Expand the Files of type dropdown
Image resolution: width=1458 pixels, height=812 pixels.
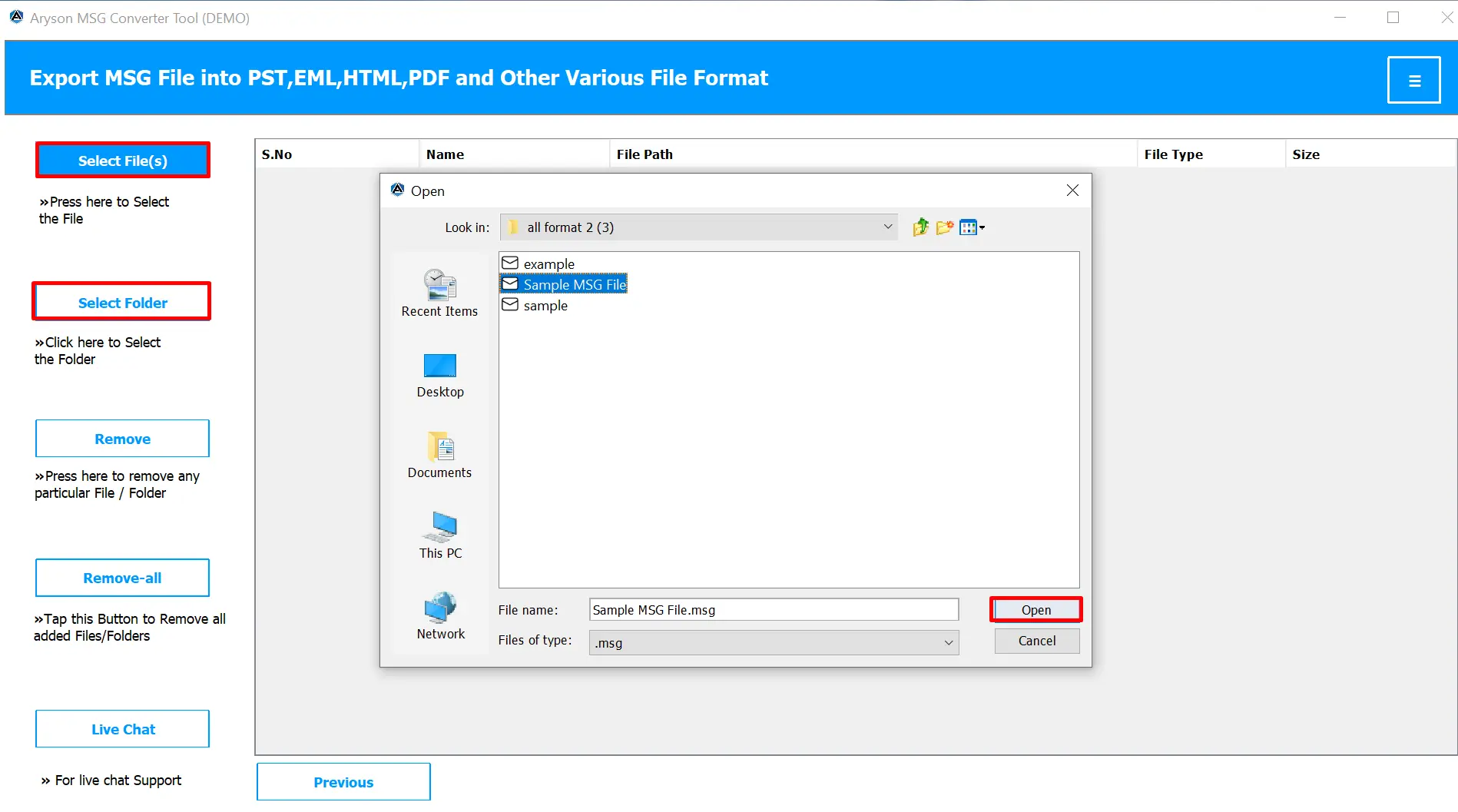pyautogui.click(x=949, y=643)
